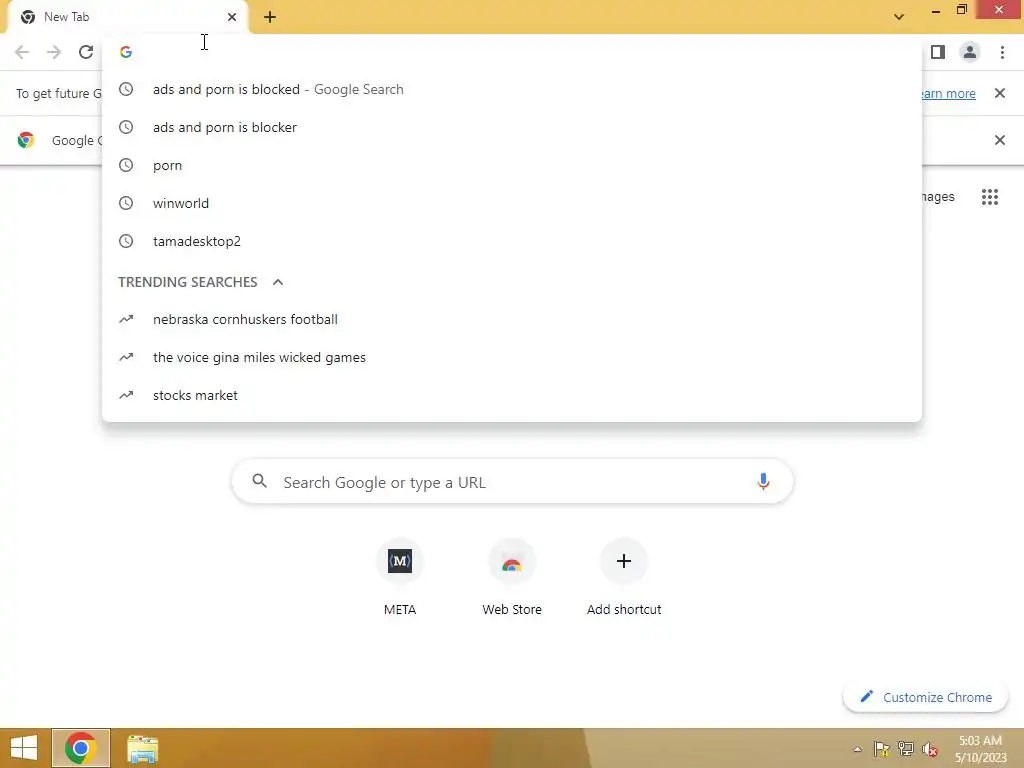Image resolution: width=1024 pixels, height=768 pixels.
Task: Reload the page with the refresh icon
Action: pos(86,52)
